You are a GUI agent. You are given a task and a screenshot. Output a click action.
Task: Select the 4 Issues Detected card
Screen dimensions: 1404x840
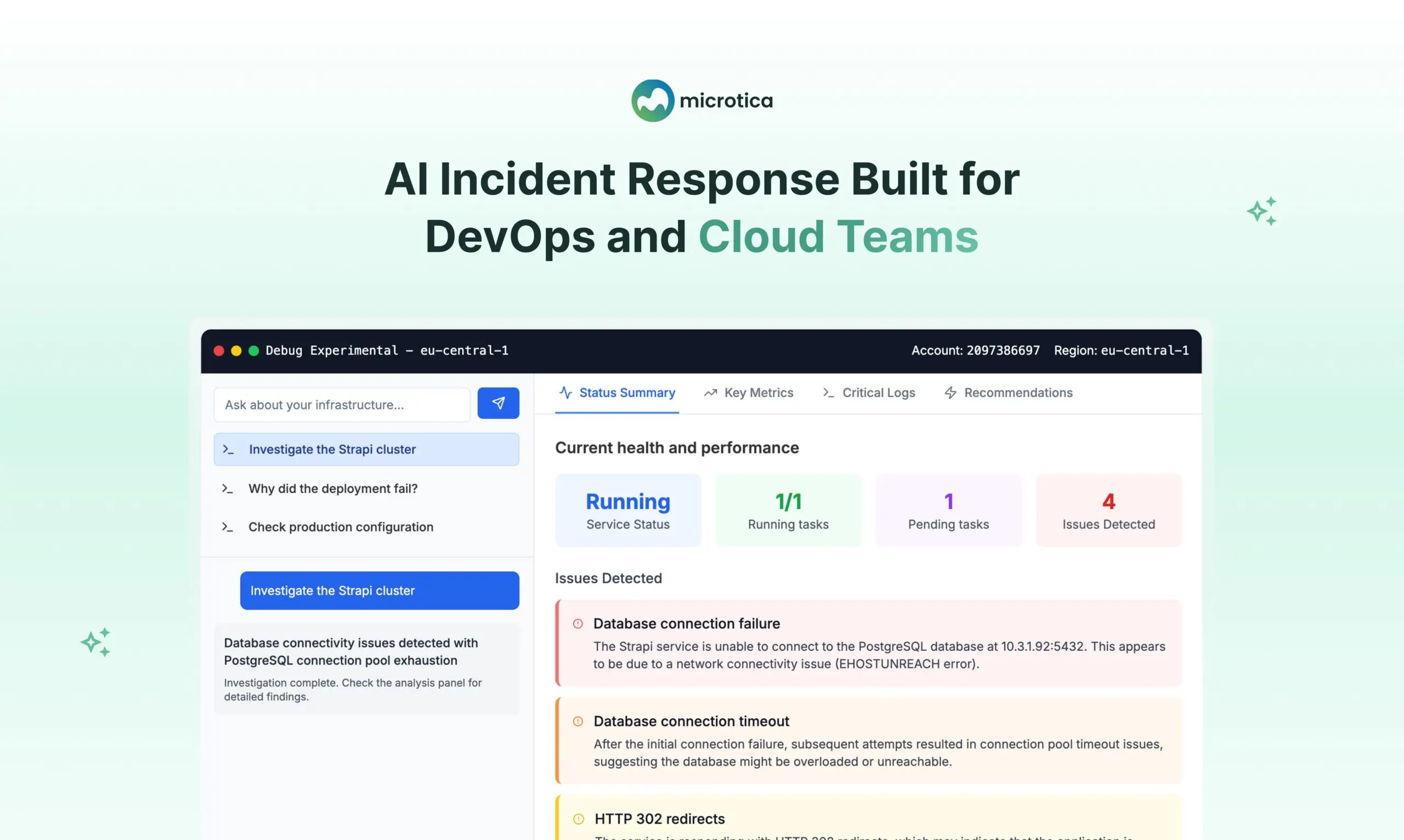[x=1108, y=509]
